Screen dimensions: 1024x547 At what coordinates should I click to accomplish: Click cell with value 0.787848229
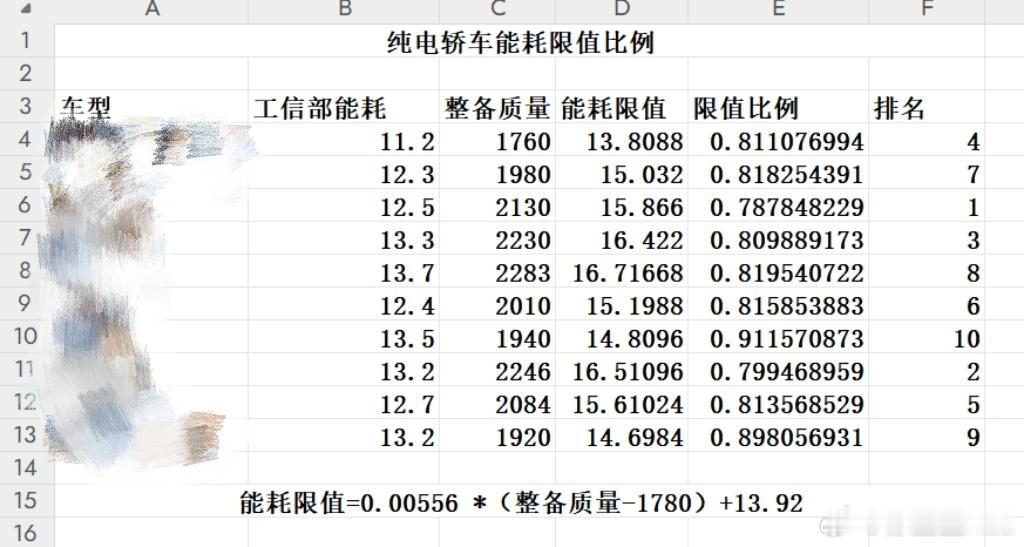(x=778, y=207)
